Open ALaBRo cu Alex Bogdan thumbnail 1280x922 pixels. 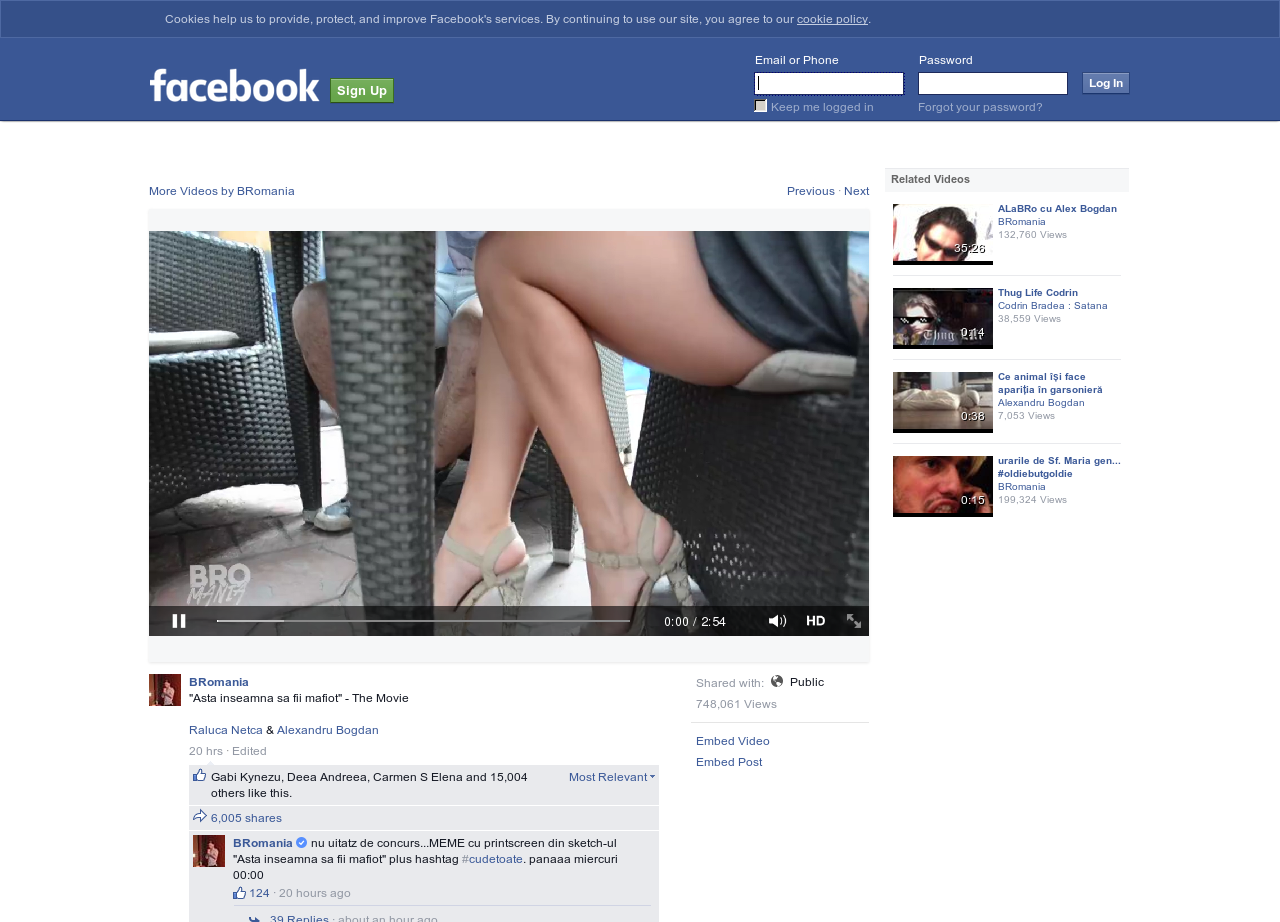point(943,234)
